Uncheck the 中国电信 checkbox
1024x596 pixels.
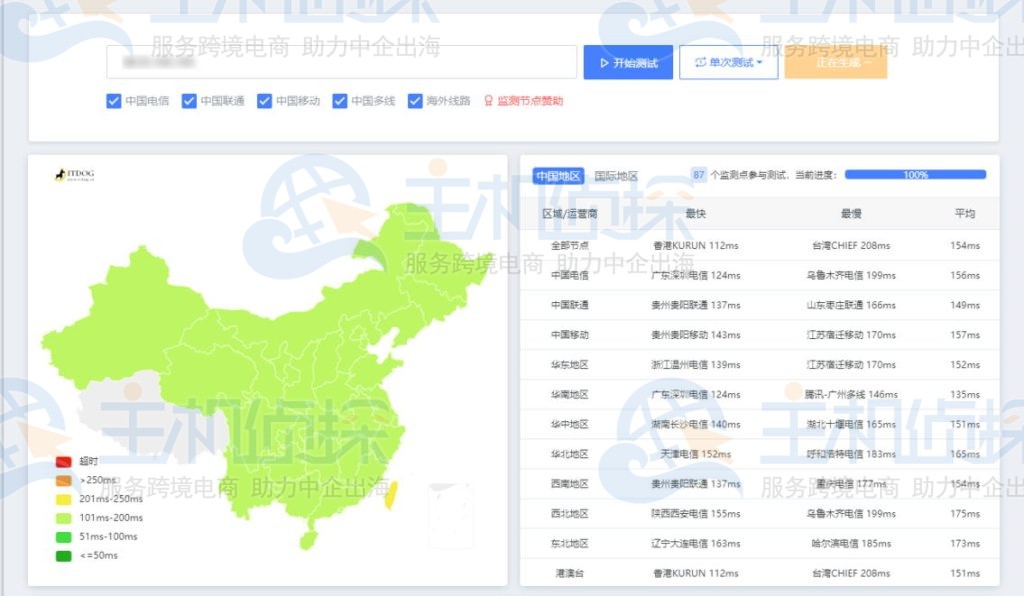click(113, 100)
